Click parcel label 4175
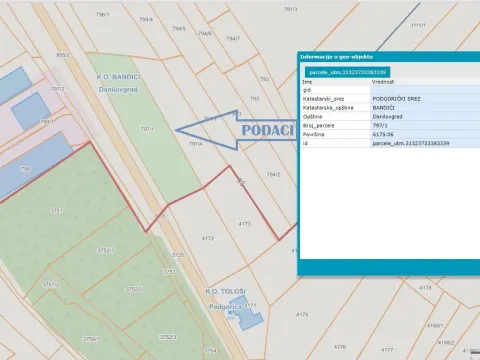 (302, 315)
